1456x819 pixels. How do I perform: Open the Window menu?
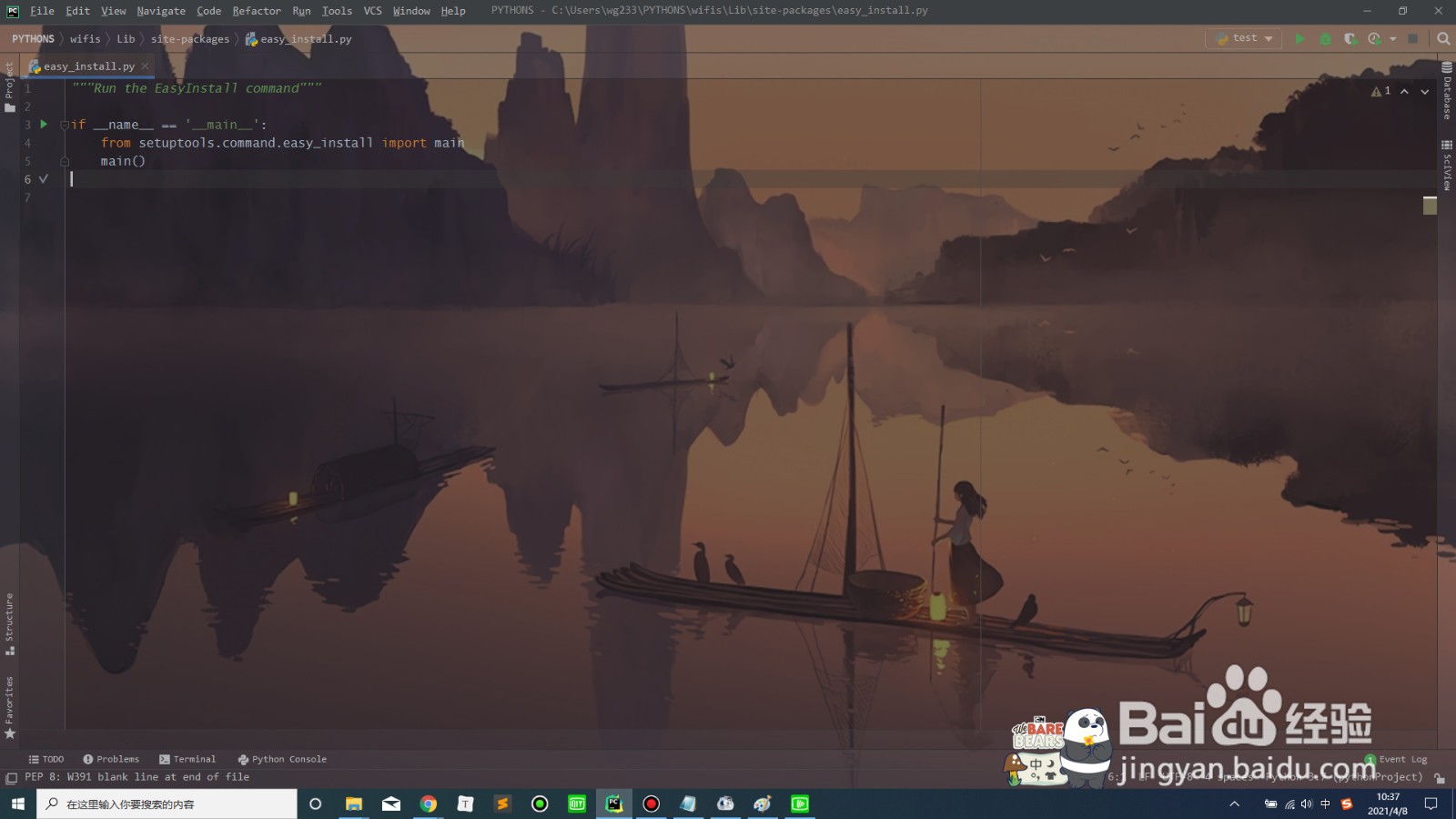(411, 11)
